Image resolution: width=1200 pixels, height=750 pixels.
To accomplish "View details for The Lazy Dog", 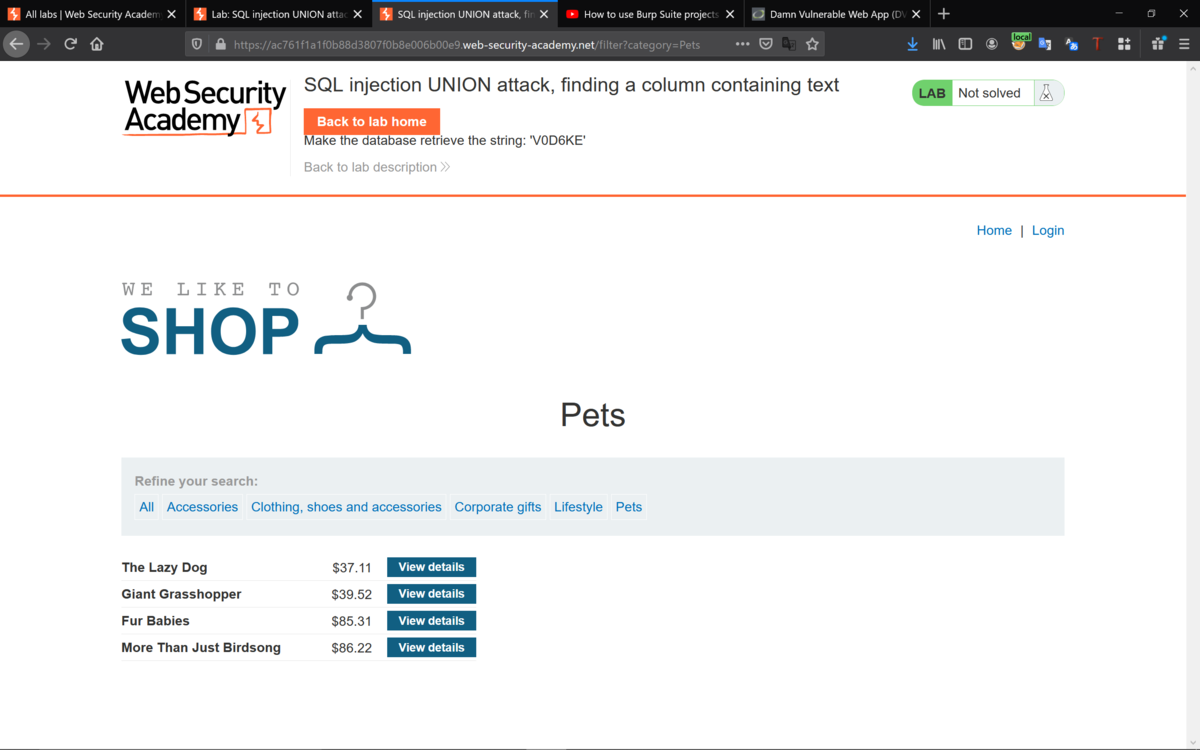I will pos(431,567).
